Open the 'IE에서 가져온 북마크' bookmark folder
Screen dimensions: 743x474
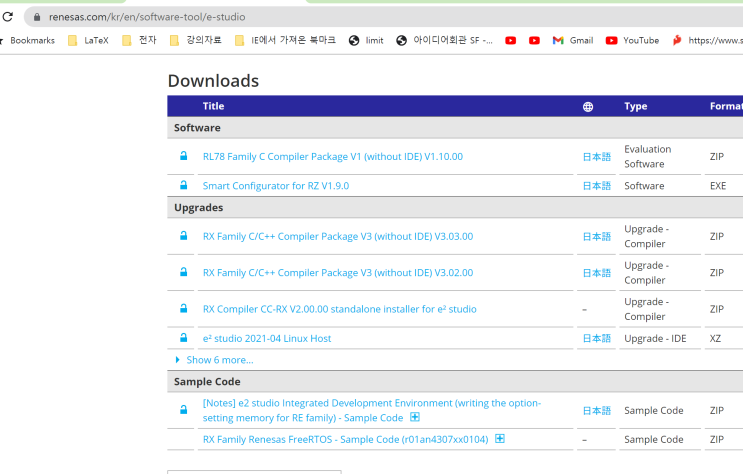point(285,40)
